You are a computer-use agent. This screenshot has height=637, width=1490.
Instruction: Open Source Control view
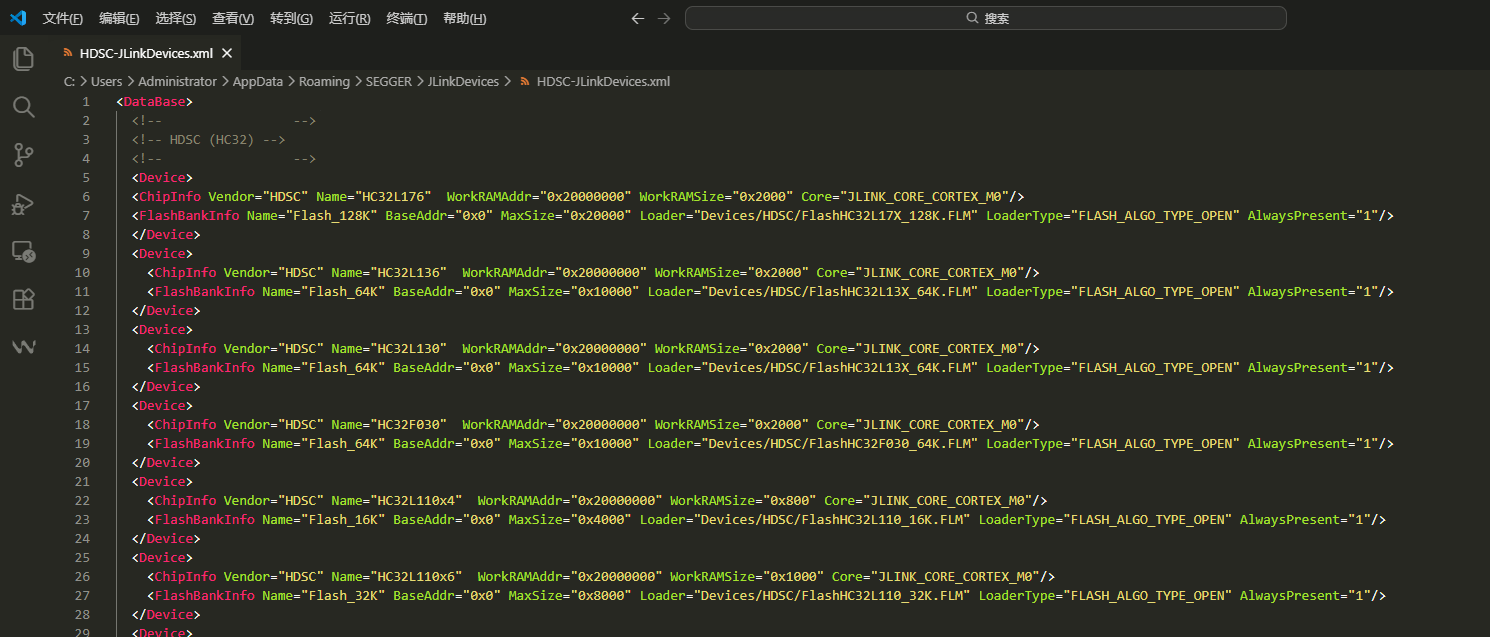[23, 155]
